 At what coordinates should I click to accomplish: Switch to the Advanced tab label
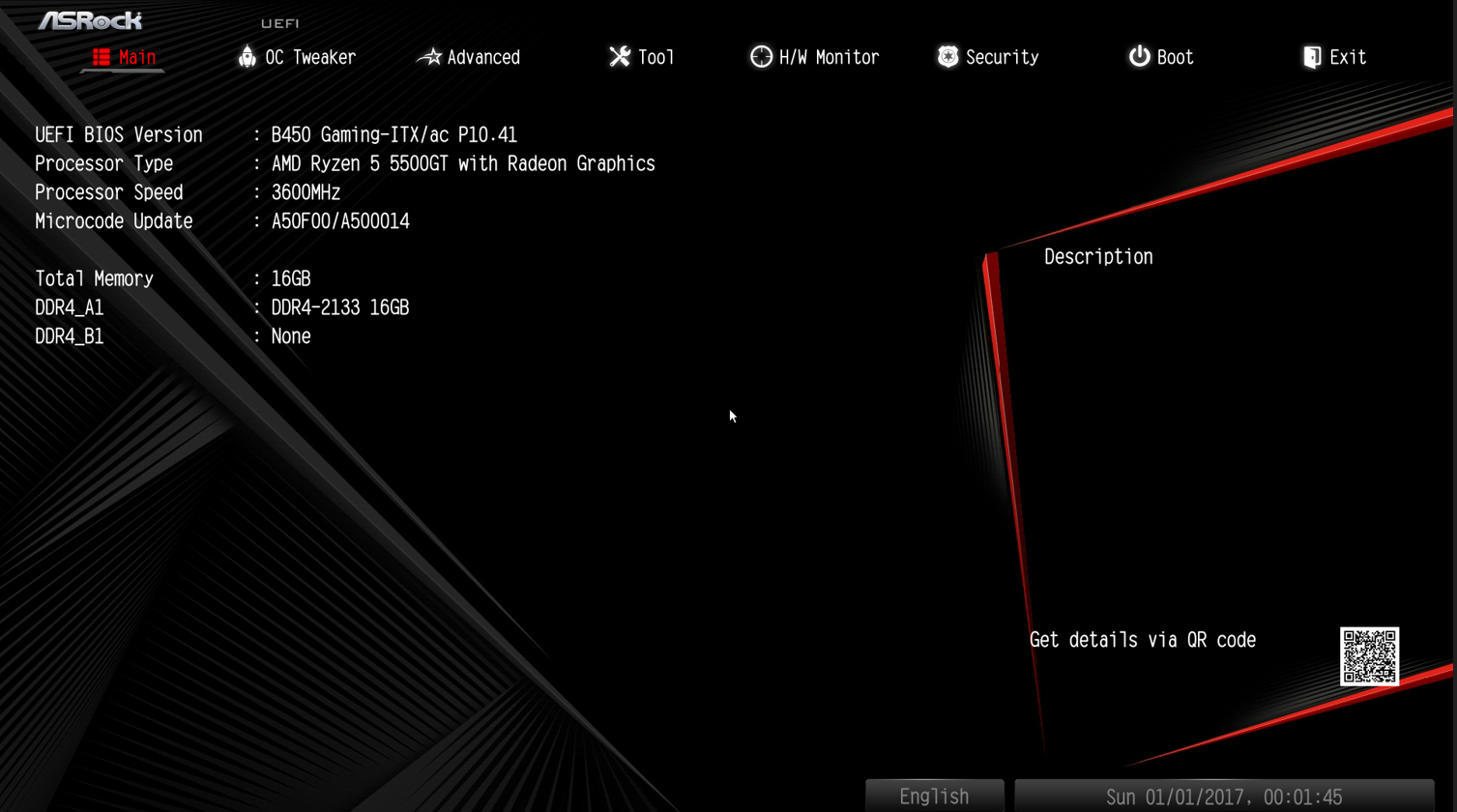(483, 58)
